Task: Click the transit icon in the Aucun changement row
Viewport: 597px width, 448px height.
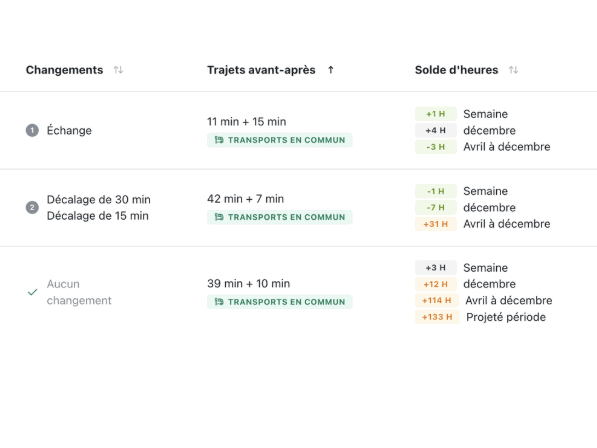Action: point(219,302)
